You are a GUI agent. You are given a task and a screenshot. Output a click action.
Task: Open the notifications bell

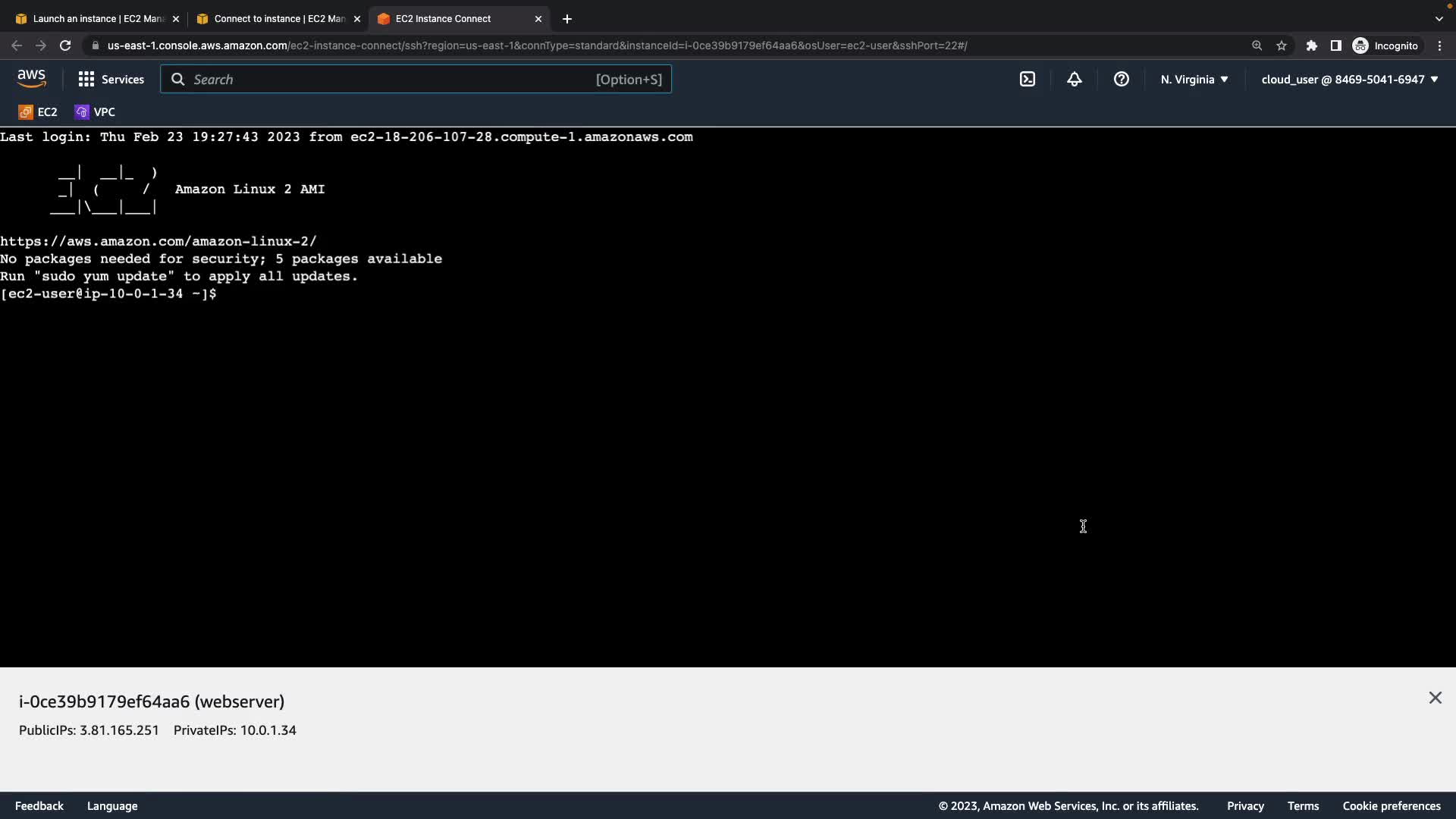[x=1075, y=80]
